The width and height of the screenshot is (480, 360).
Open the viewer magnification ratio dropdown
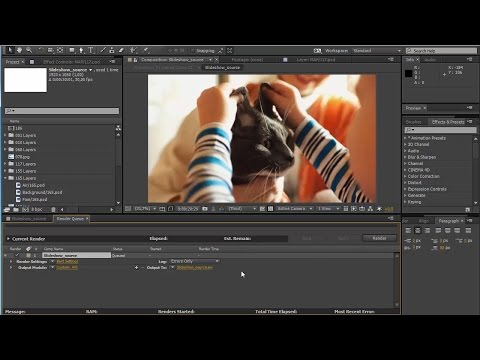145,209
